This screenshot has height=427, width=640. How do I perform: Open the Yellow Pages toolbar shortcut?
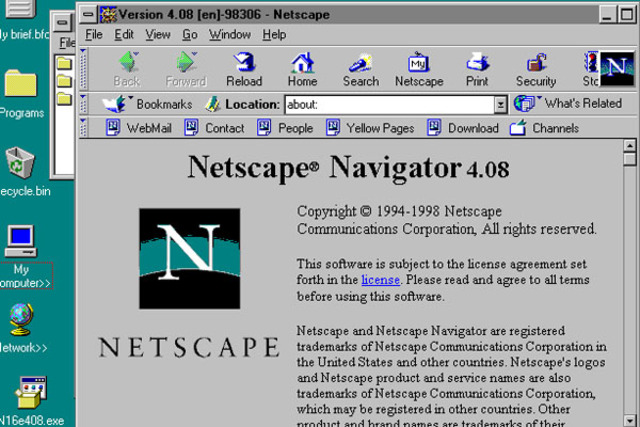[370, 128]
